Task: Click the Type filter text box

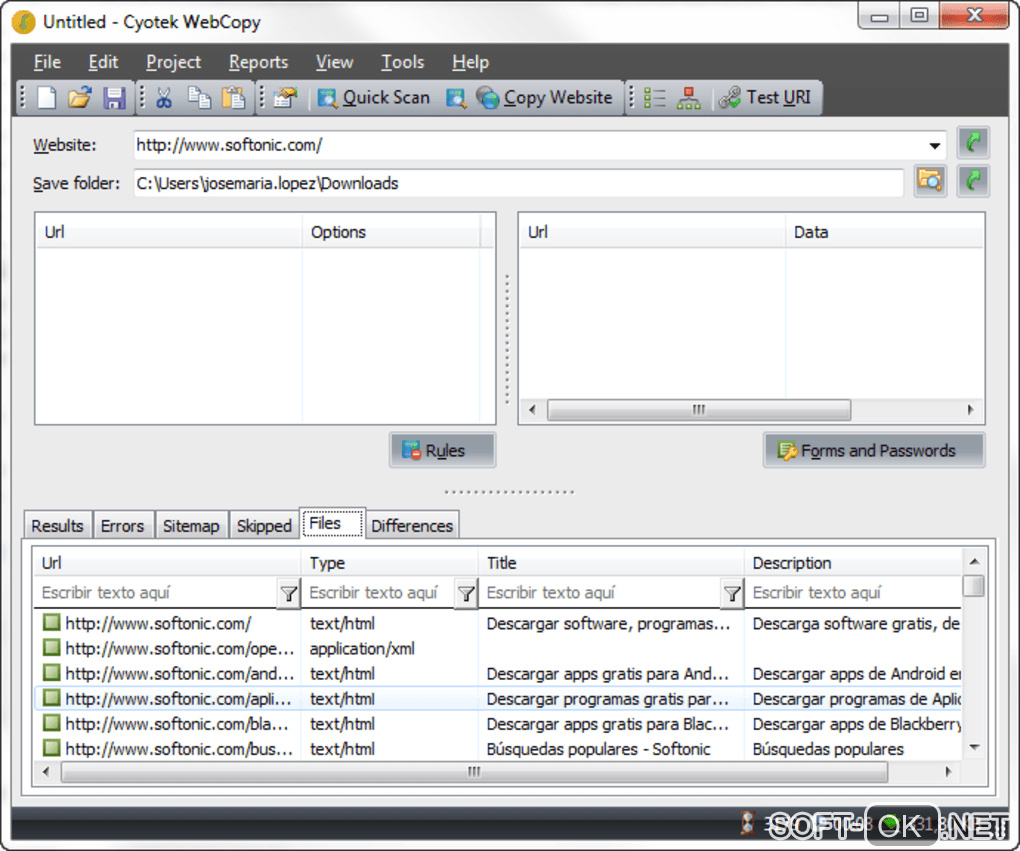Action: (x=379, y=593)
